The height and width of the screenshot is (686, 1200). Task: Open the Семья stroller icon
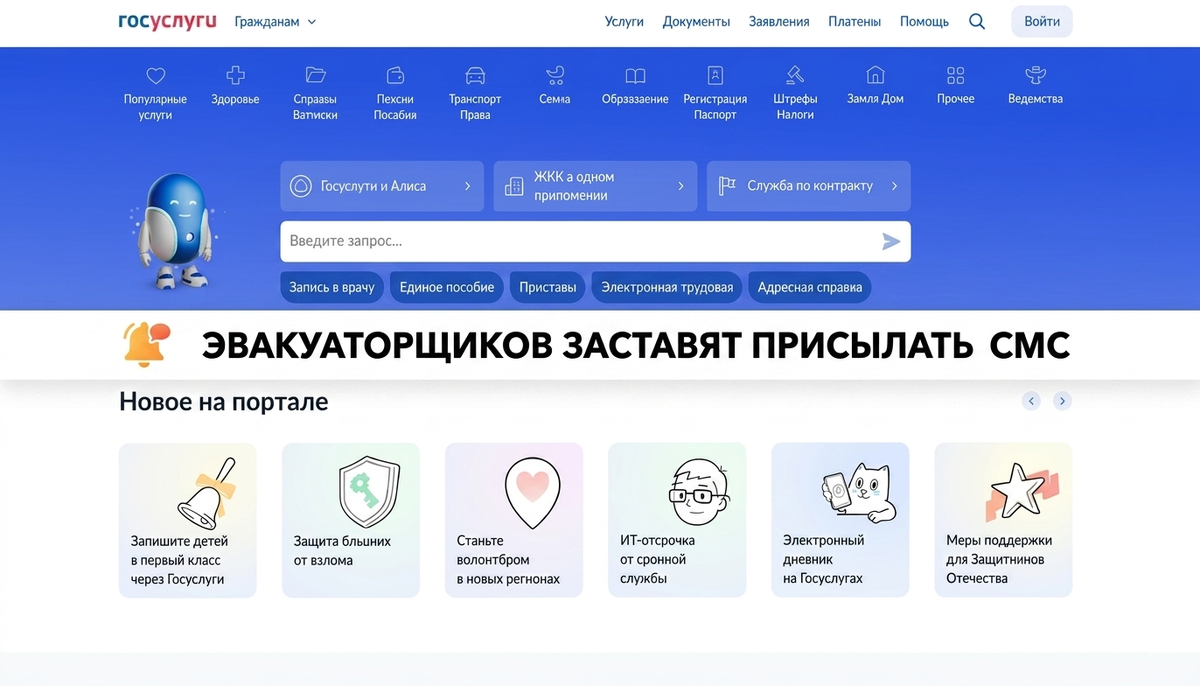pos(555,75)
